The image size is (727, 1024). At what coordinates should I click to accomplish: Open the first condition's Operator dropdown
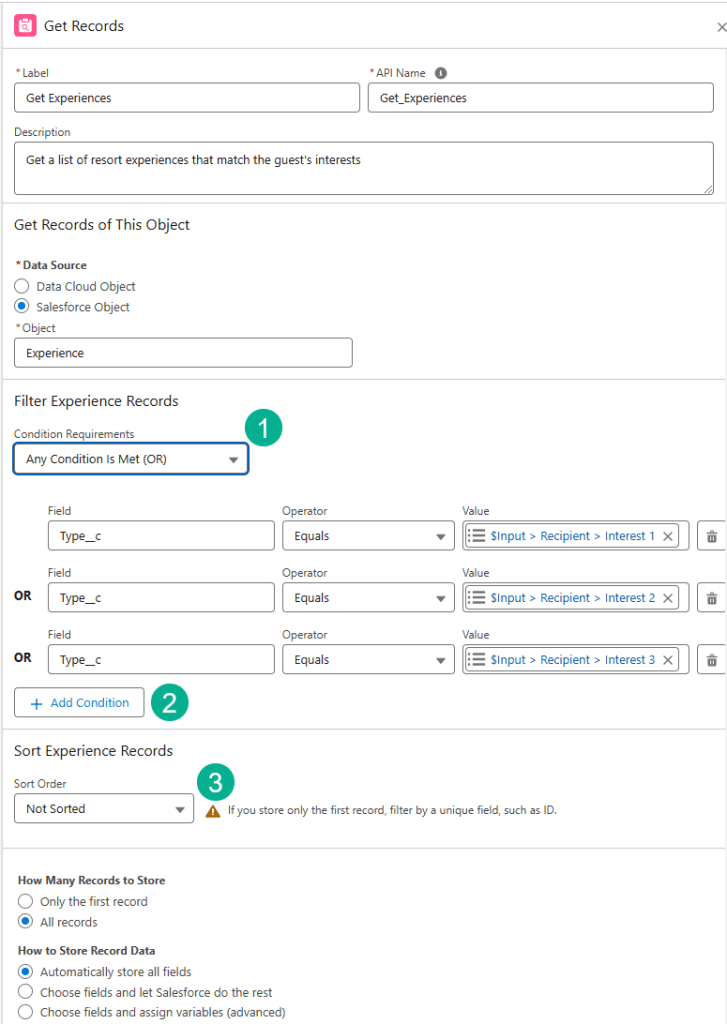368,536
